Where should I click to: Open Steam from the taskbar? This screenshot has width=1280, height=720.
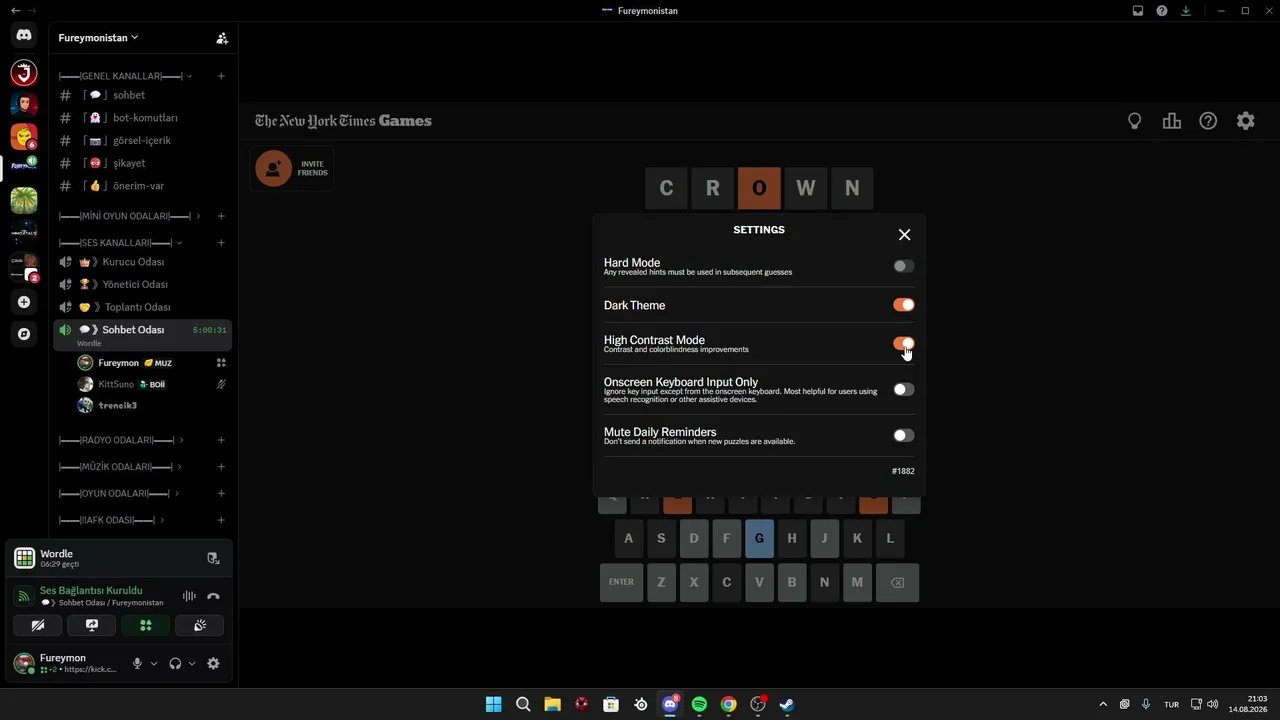[787, 705]
